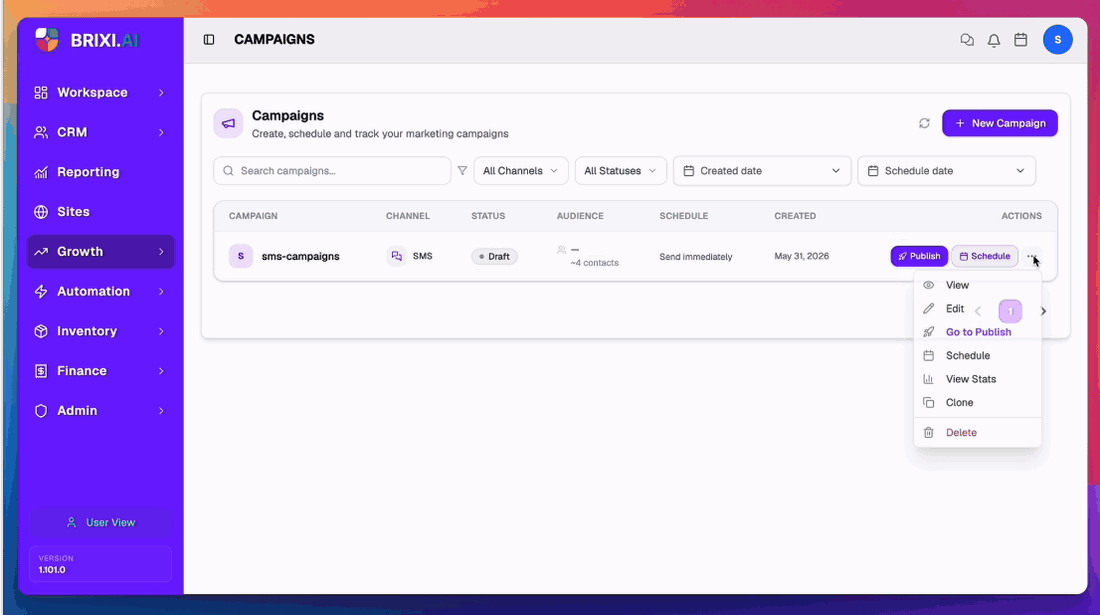
Task: Open the Created date picker
Action: pos(762,171)
